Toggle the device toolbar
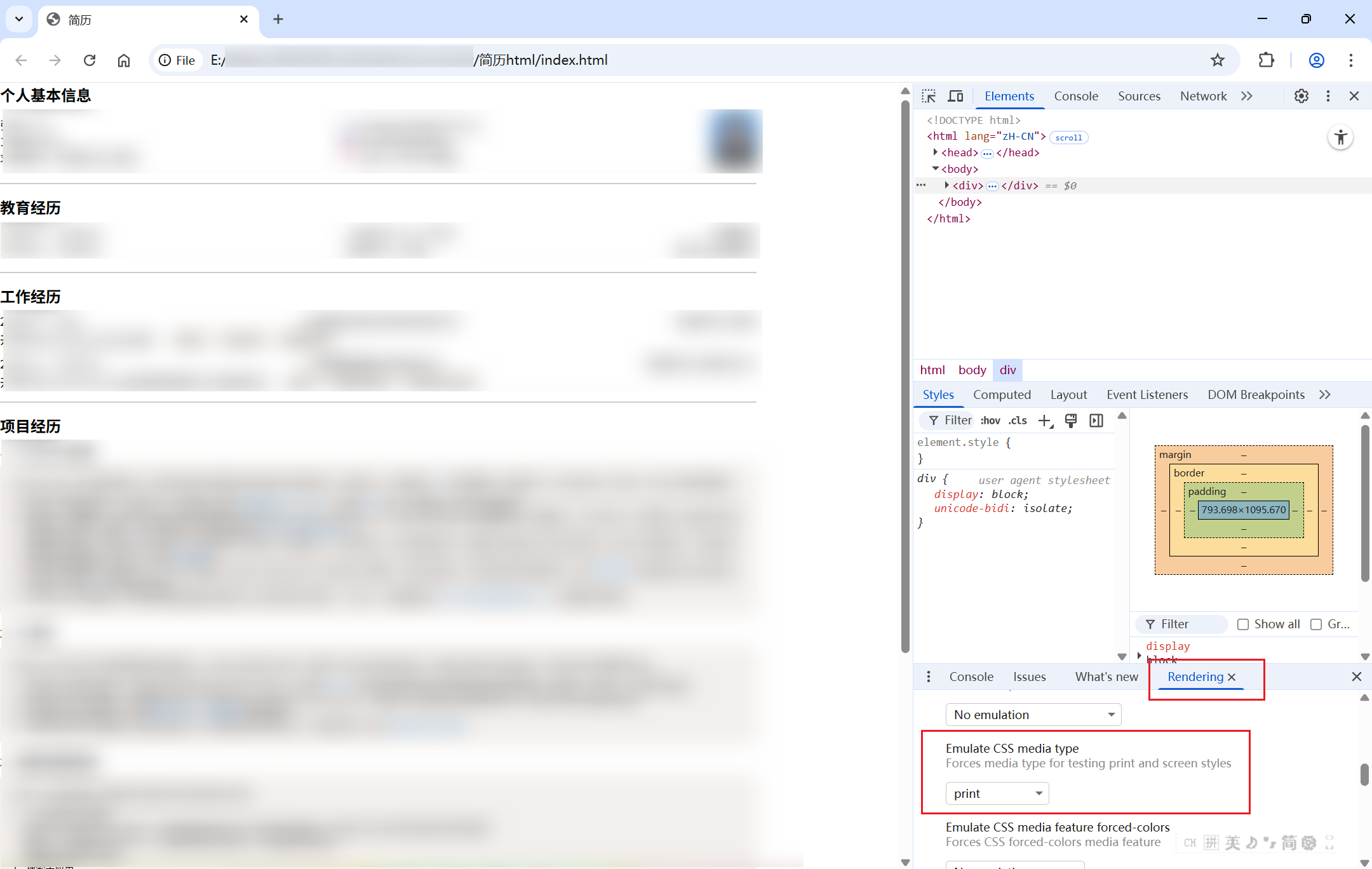The width and height of the screenshot is (1372, 869). click(x=955, y=96)
